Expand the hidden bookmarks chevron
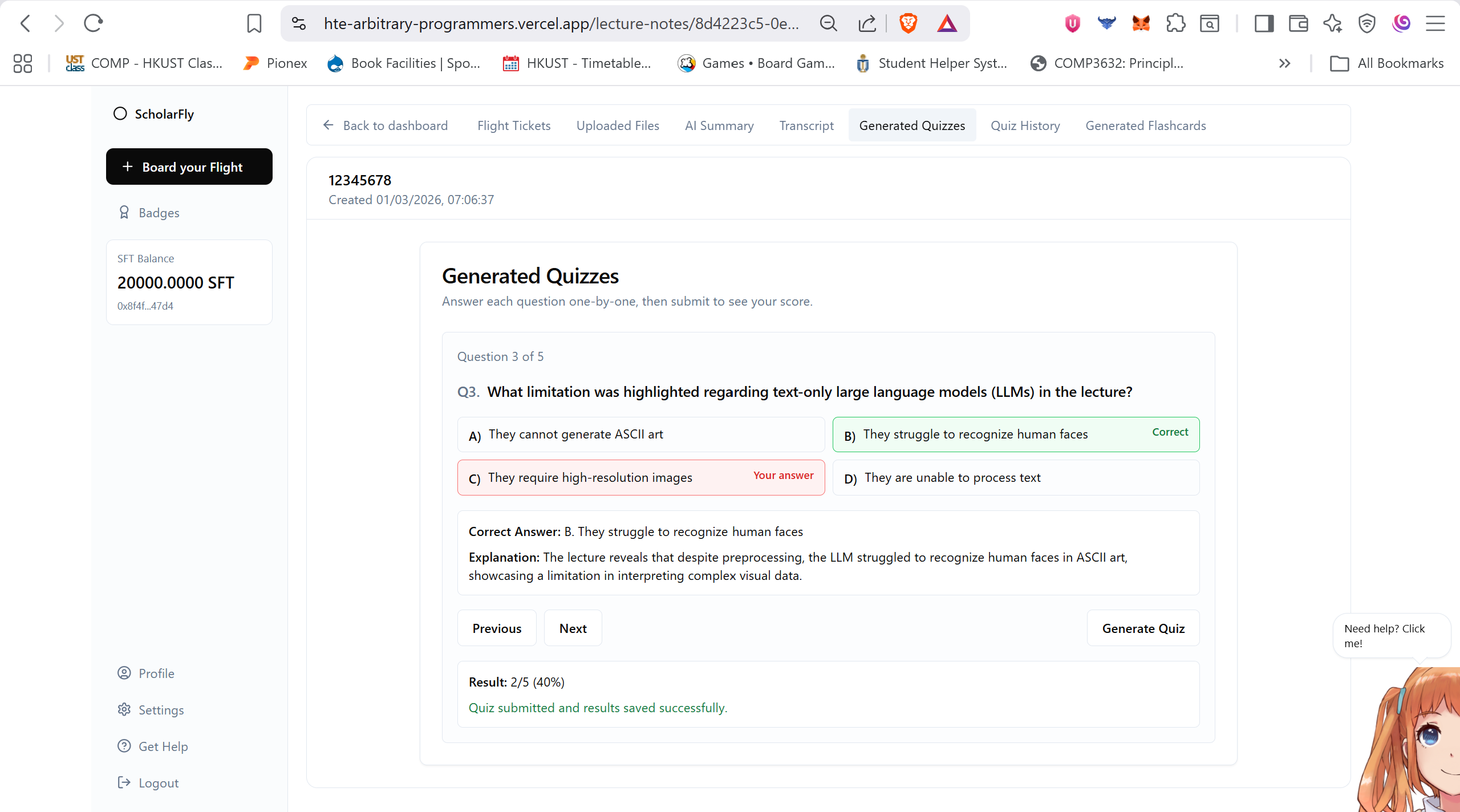1460x812 pixels. (1284, 63)
